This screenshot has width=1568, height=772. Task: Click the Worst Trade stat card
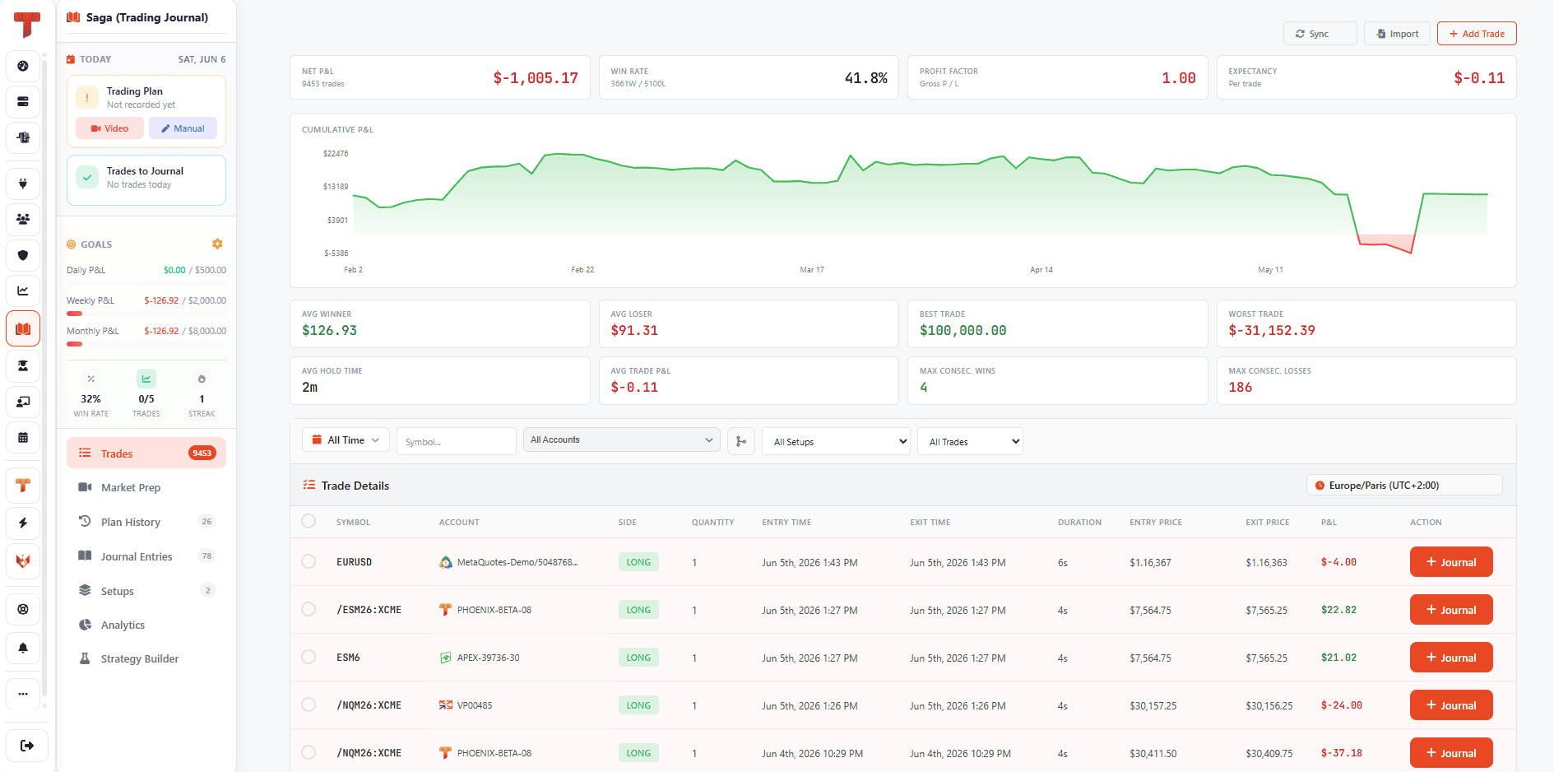[1366, 323]
